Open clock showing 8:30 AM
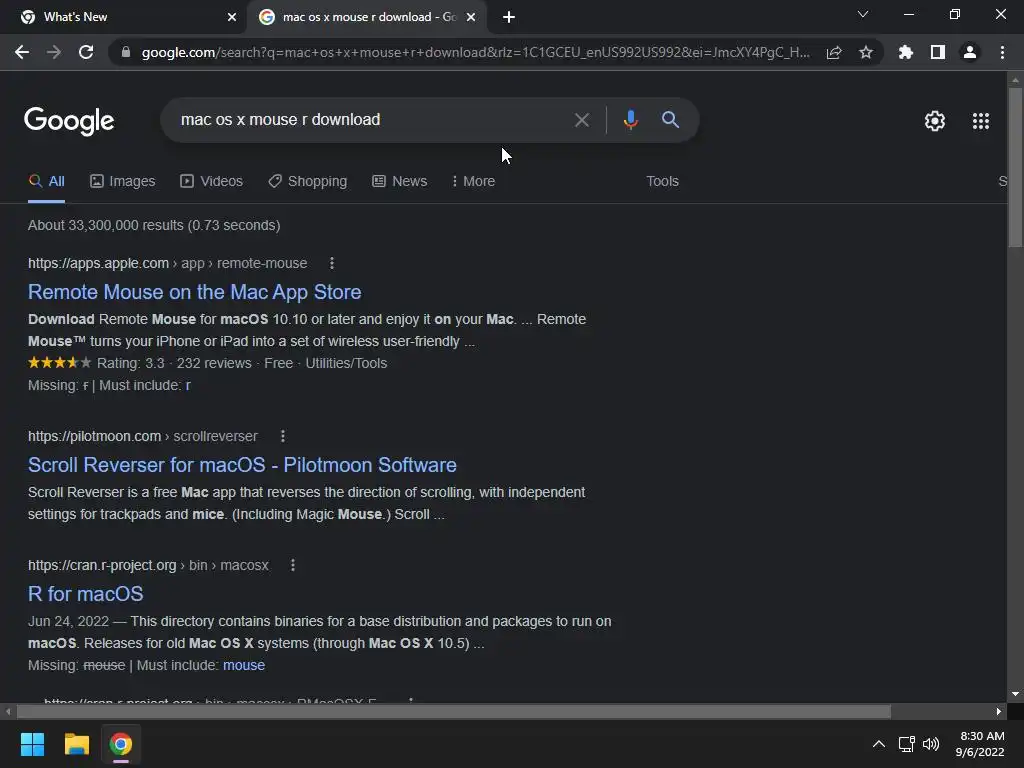 (x=980, y=744)
